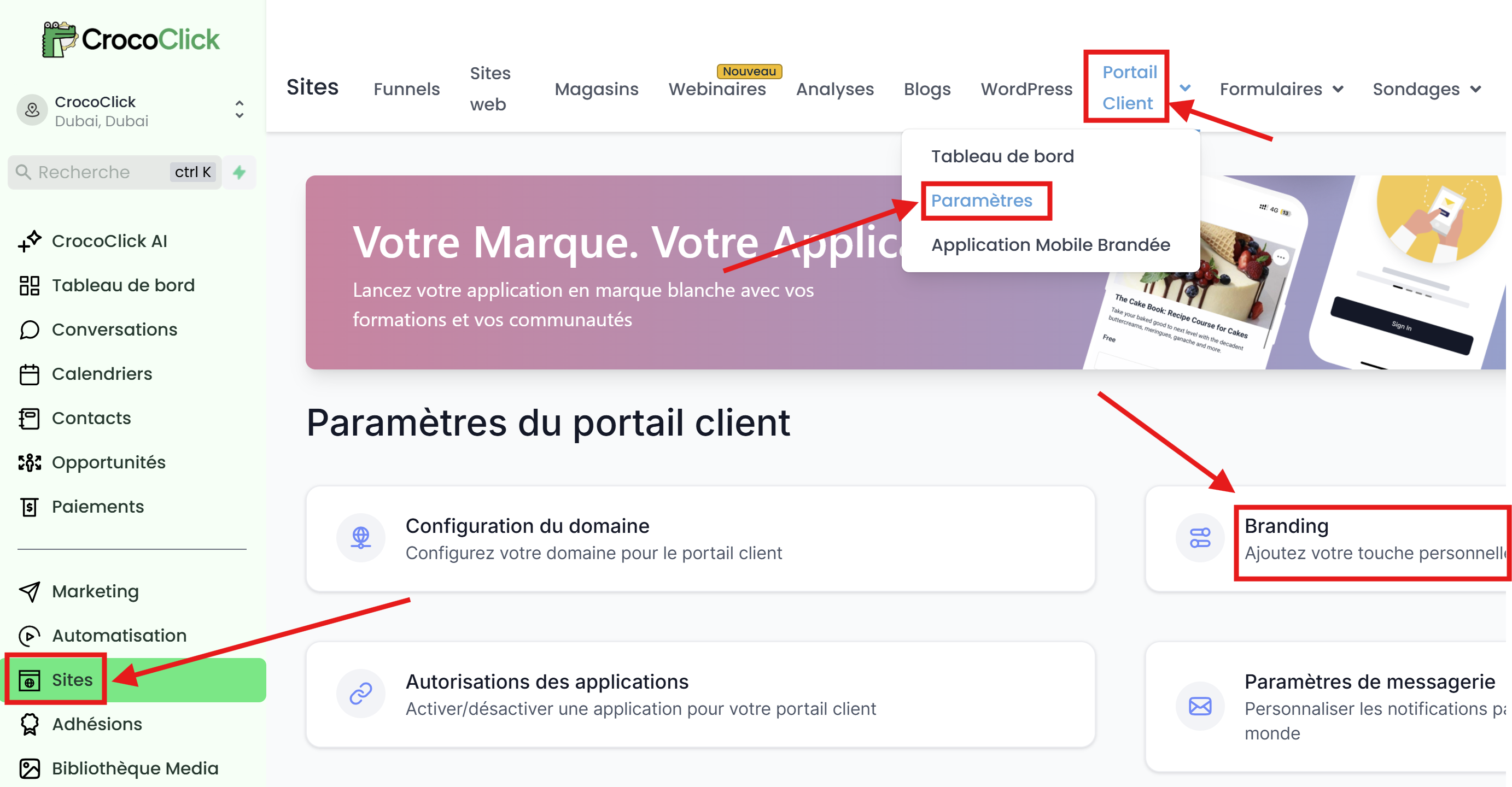The image size is (1512, 787).
Task: Open the Autorisations des applications card
Action: click(700, 694)
